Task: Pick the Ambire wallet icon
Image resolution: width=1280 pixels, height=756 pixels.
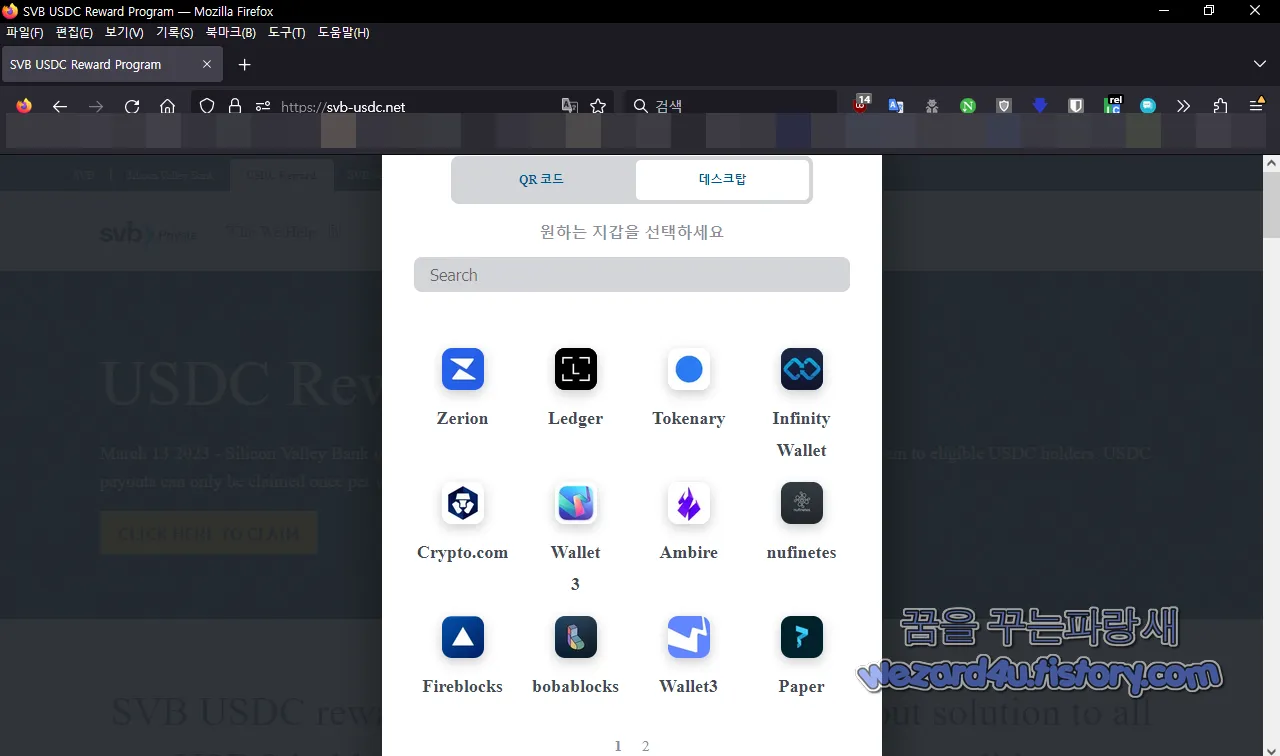Action: (x=689, y=503)
